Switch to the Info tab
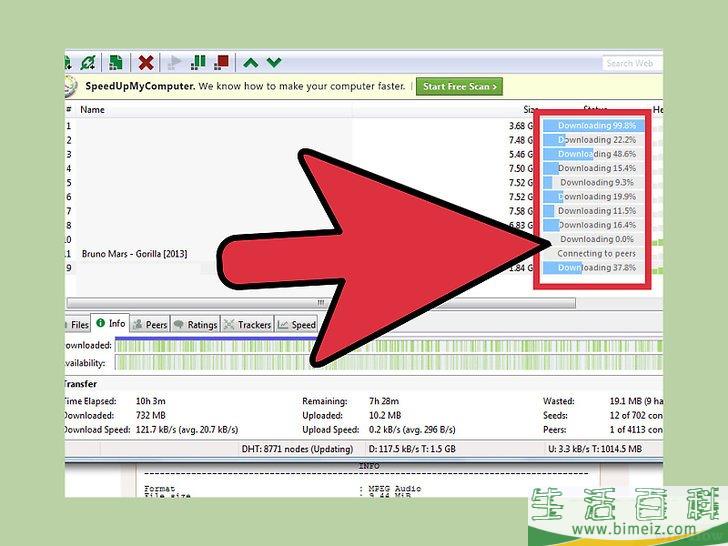 click(110, 323)
